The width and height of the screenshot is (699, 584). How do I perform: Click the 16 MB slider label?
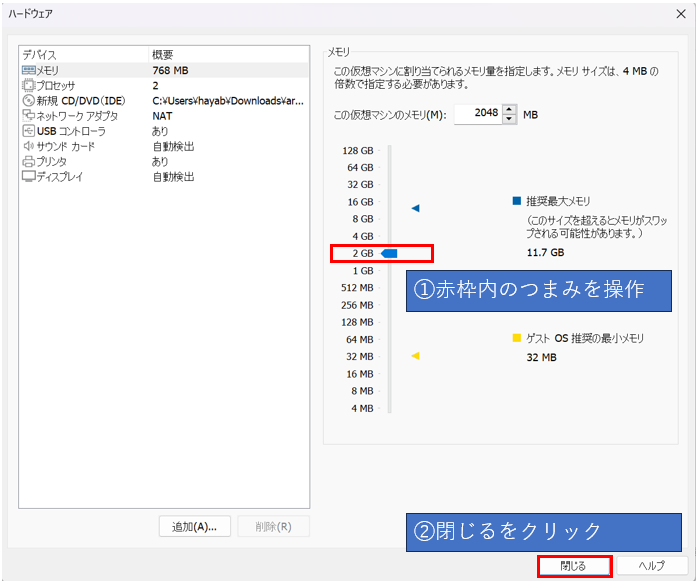(360, 374)
